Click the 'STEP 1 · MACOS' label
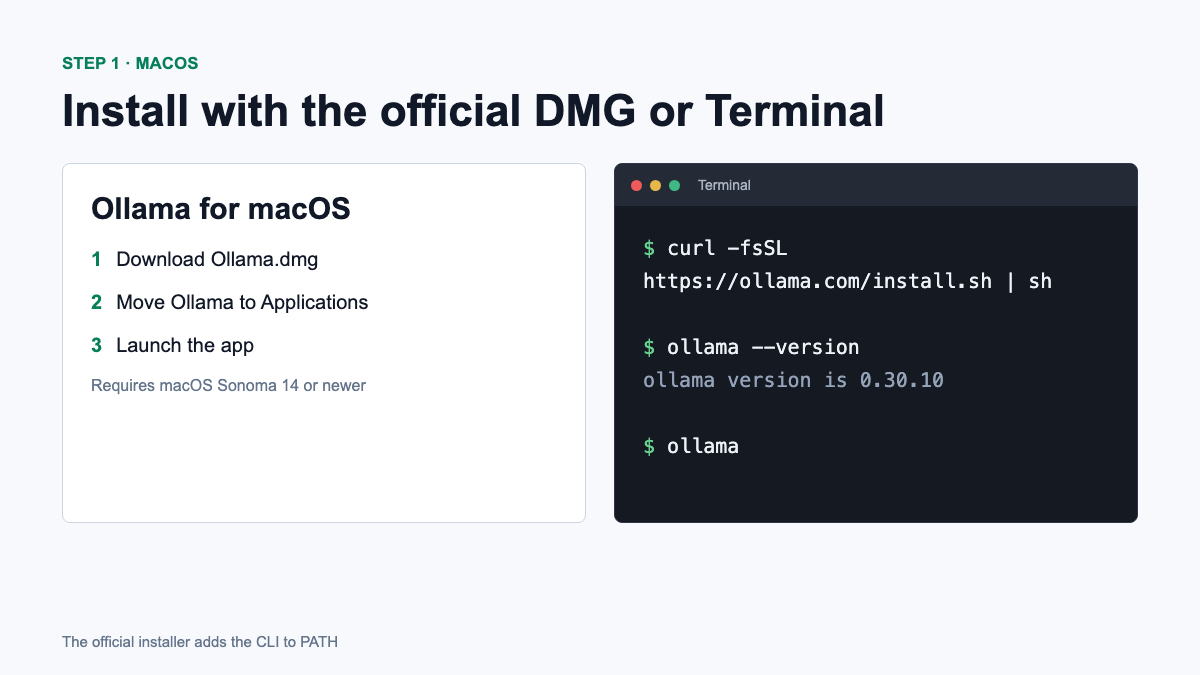This screenshot has height=675, width=1200. (130, 63)
